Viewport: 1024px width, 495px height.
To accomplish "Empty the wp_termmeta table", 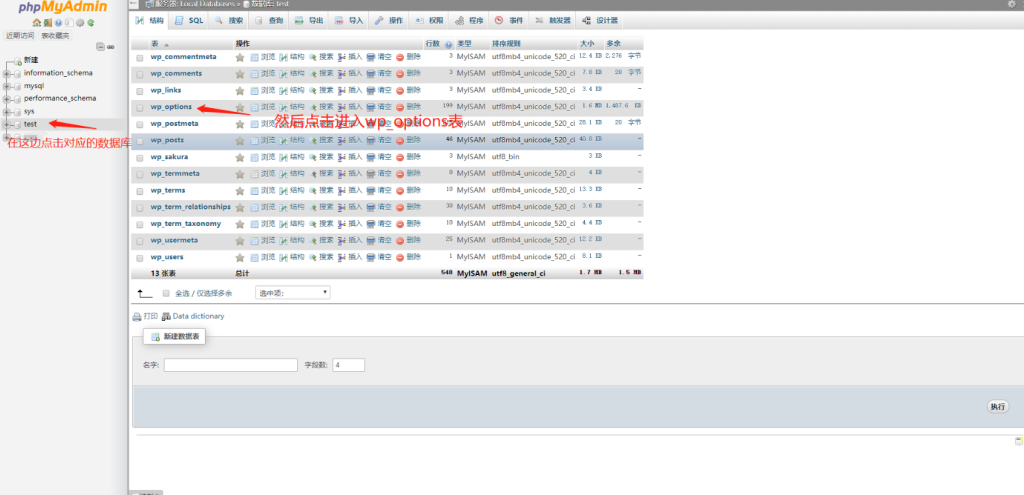I will point(379,174).
